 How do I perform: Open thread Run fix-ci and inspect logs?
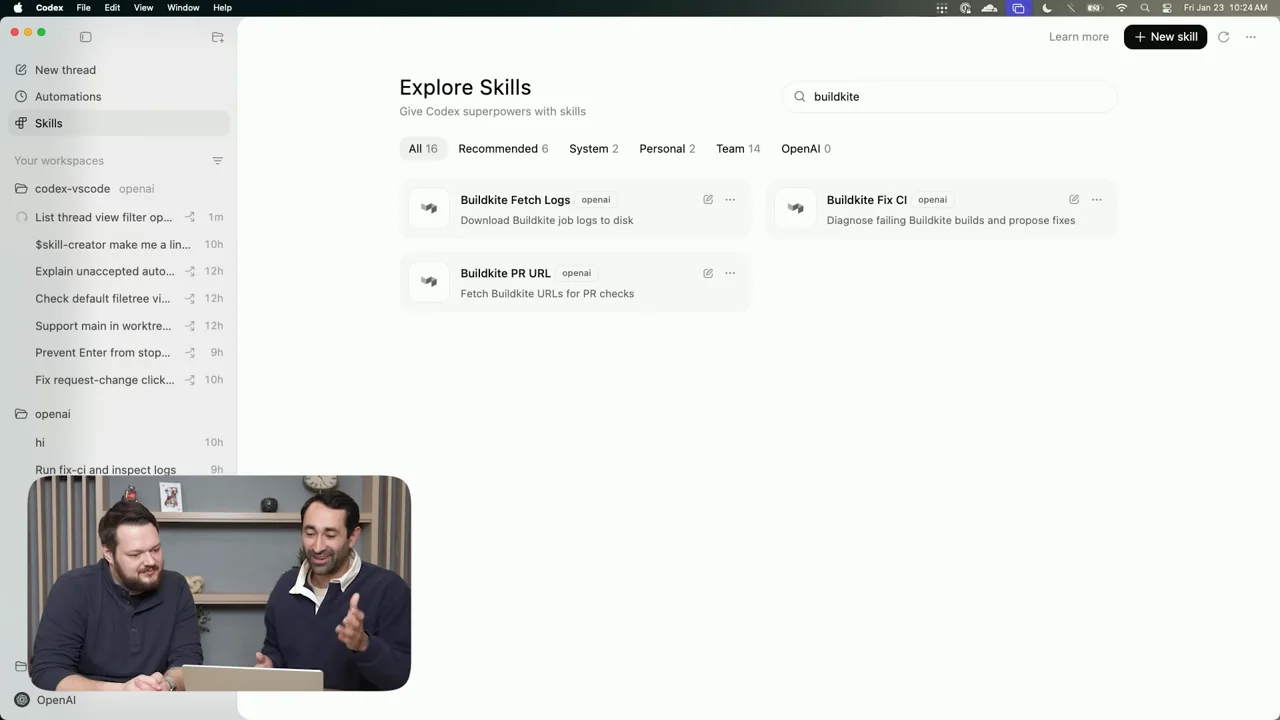pos(118,469)
